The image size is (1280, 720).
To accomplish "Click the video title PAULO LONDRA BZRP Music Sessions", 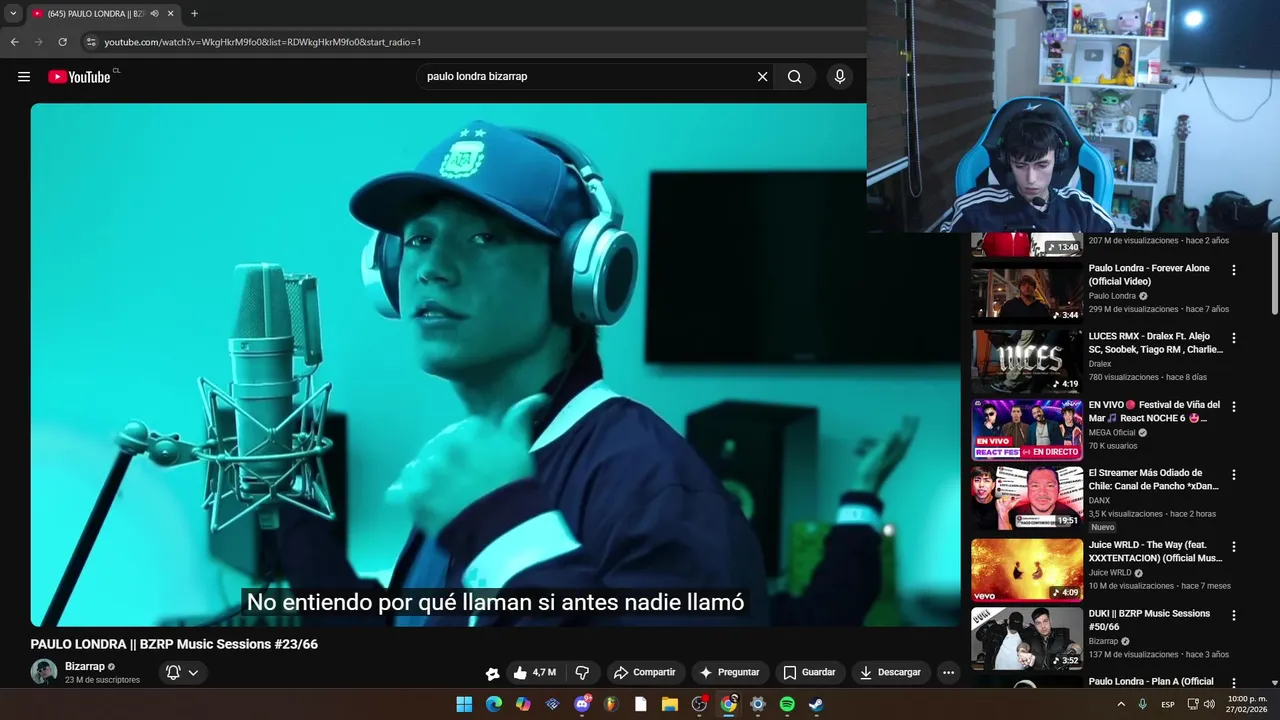I will click(174, 644).
